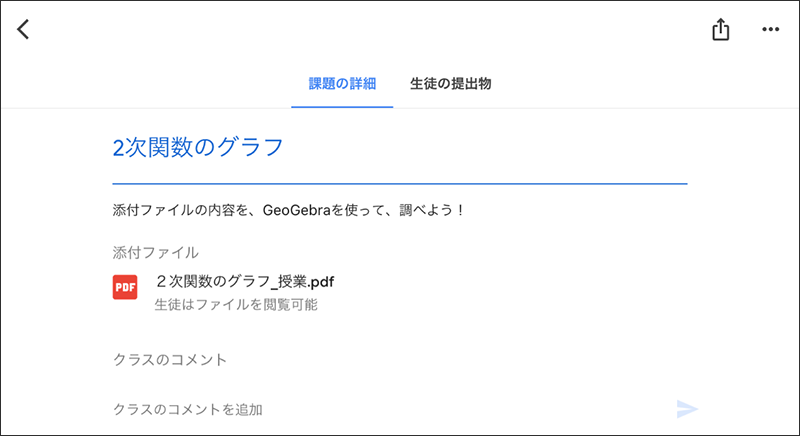The width and height of the screenshot is (800, 436).
Task: Open ２次関数のグラフ_授業.pdf attachment
Action: pos(244,281)
